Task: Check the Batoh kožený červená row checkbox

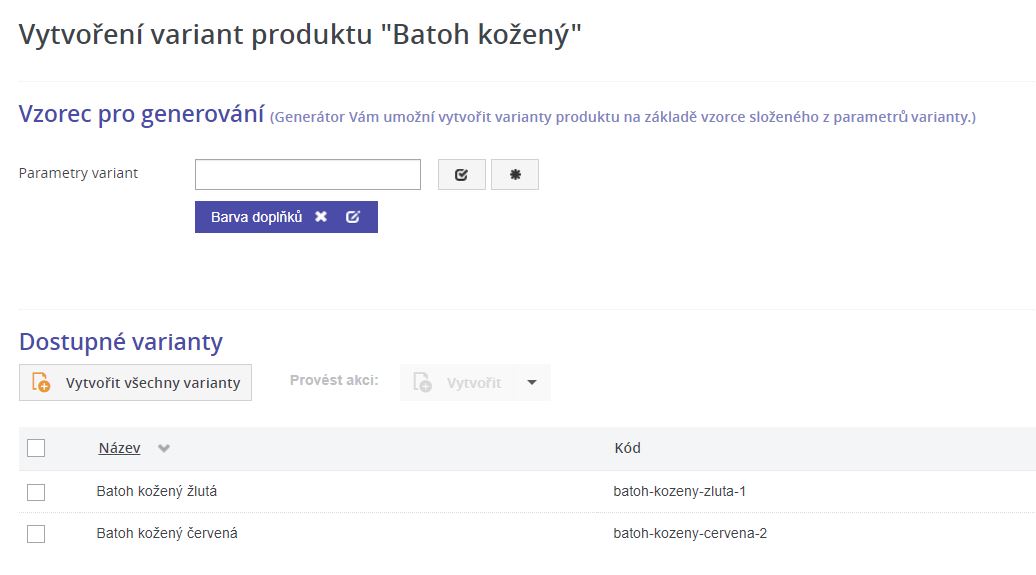Action: 36,534
